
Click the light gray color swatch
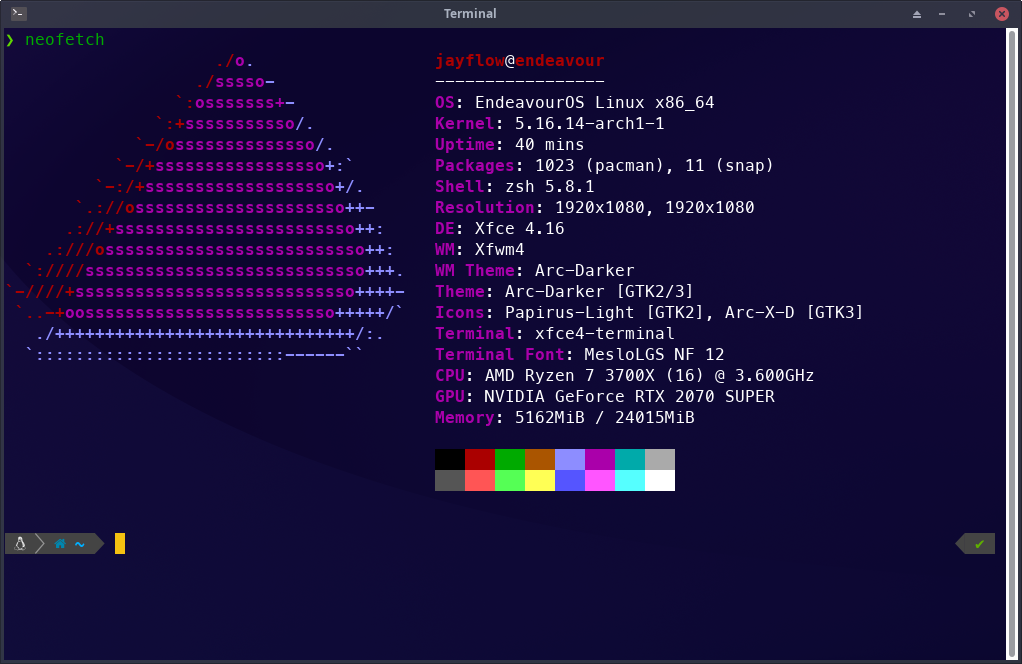click(x=660, y=459)
